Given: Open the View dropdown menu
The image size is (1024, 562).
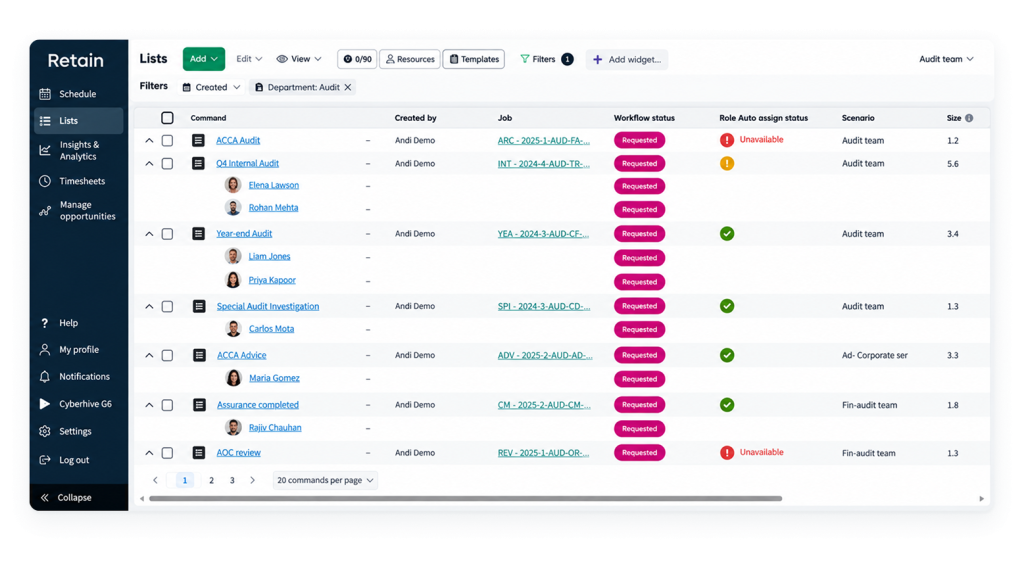Looking at the screenshot, I should coord(299,59).
